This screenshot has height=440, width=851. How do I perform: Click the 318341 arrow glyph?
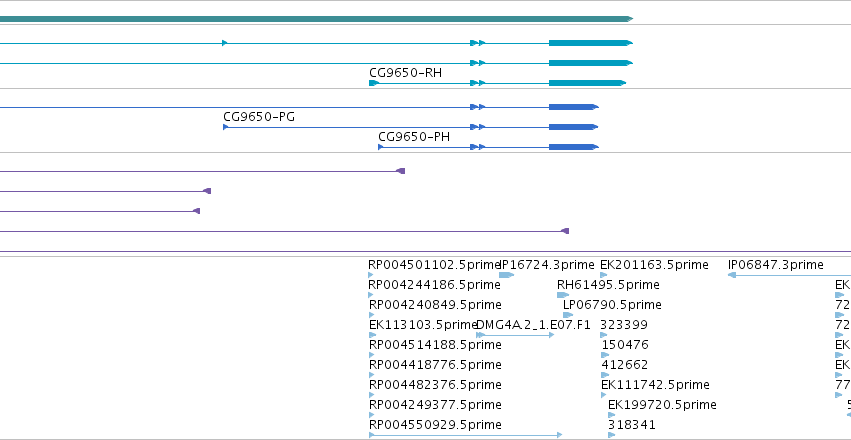(x=612, y=435)
